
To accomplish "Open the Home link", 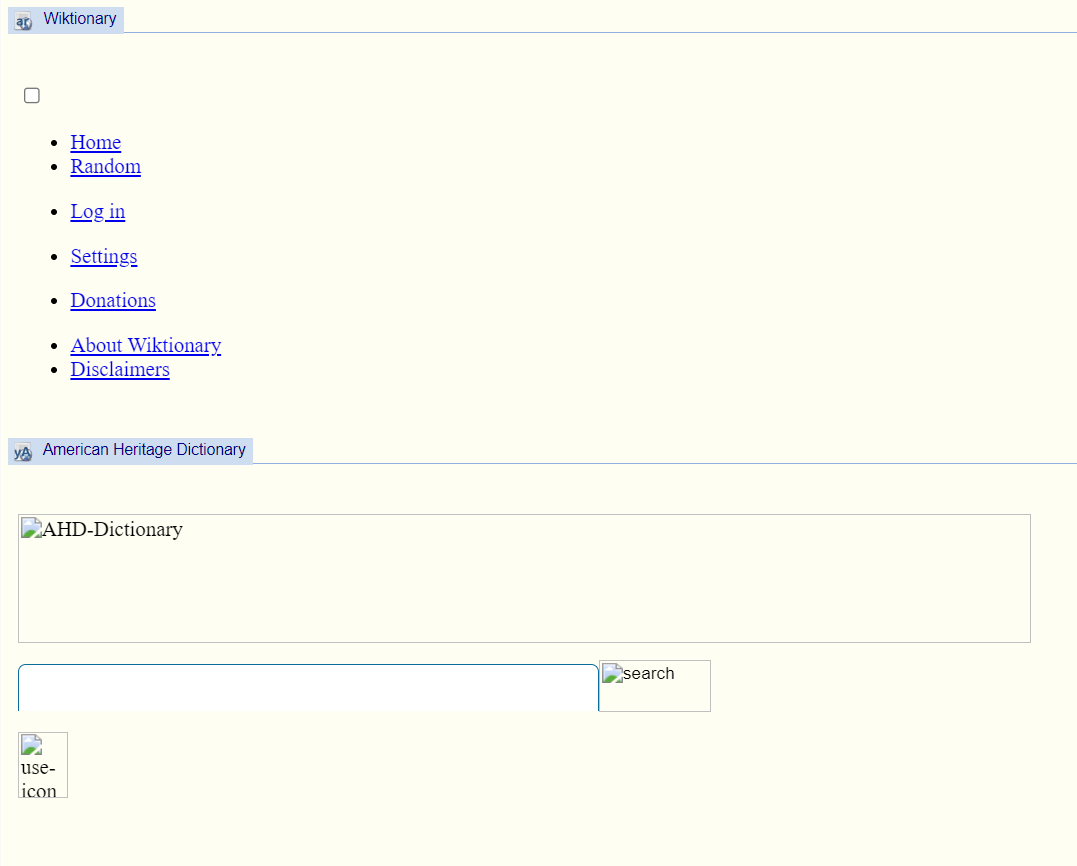I will click(x=95, y=142).
